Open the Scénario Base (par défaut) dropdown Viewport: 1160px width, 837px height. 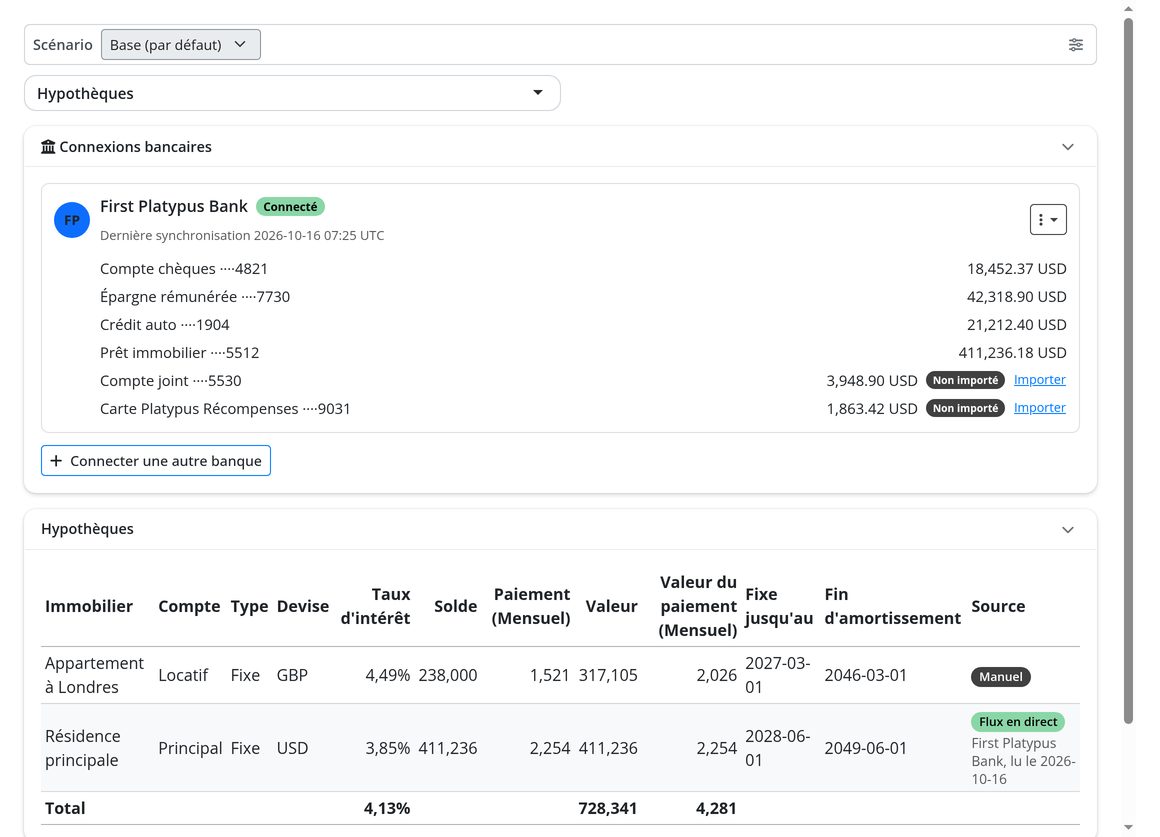coord(181,44)
